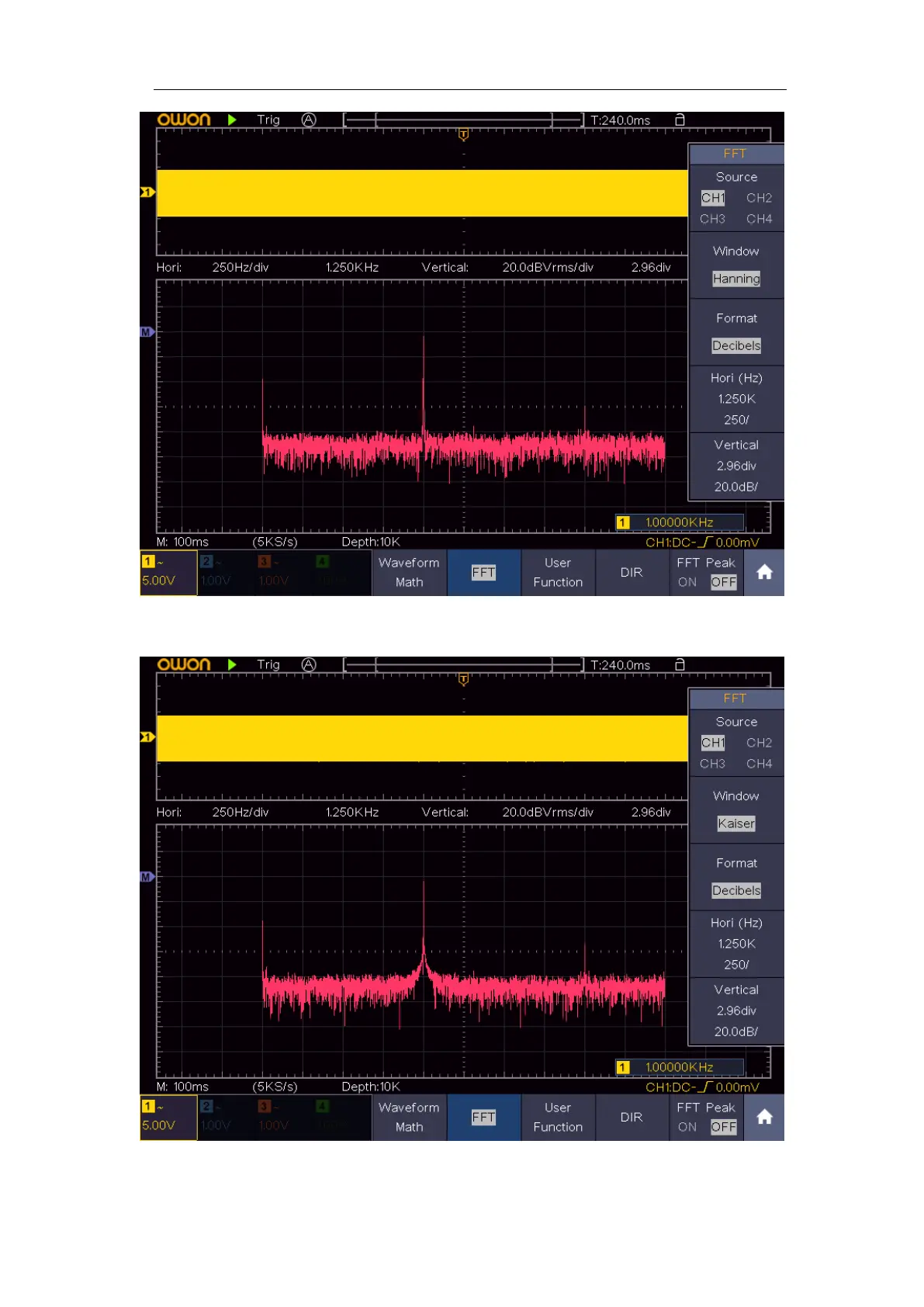Click the Auto trigger (A) icon, Hanning screen
Viewport: 924px width, 1307px height.
click(x=309, y=120)
